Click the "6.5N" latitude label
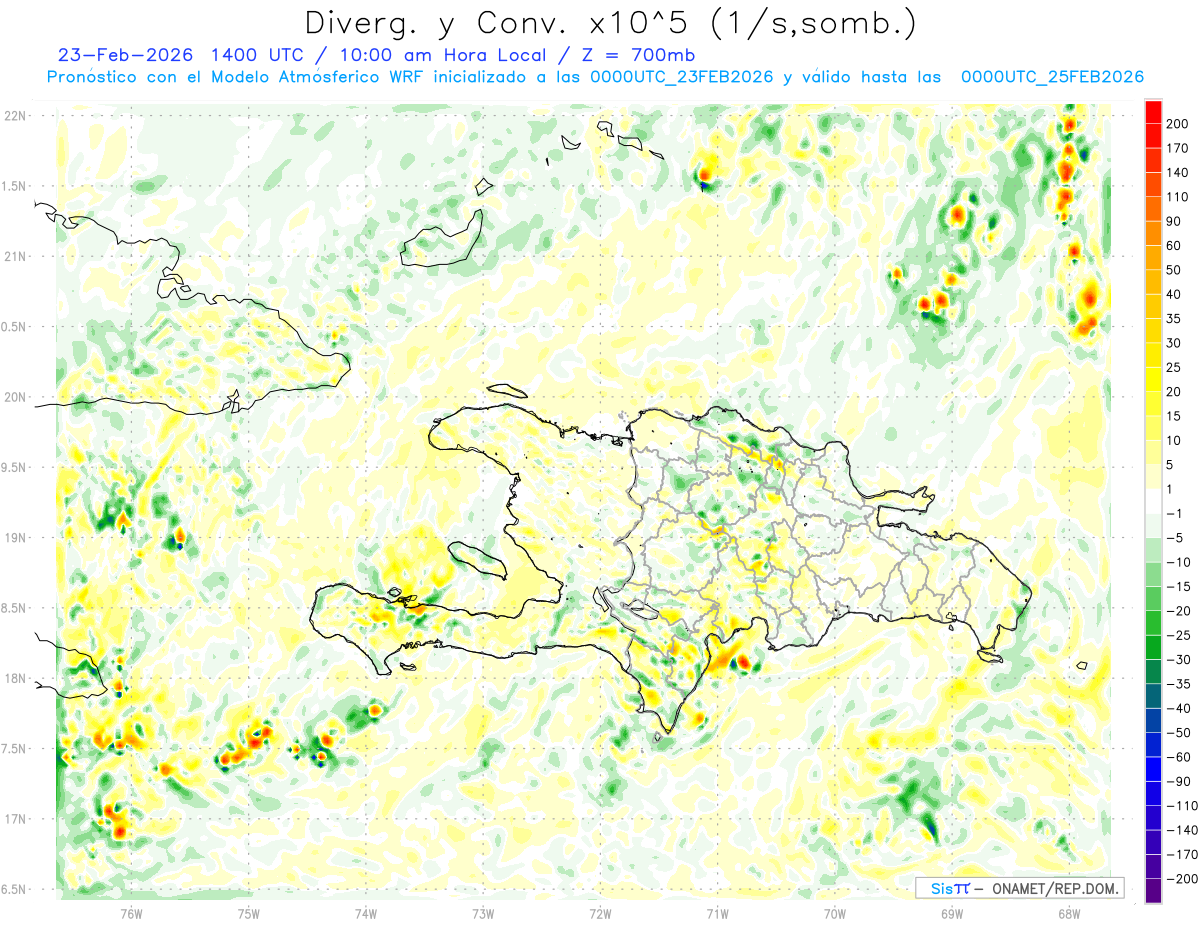The image size is (1200, 927). click(x=15, y=889)
